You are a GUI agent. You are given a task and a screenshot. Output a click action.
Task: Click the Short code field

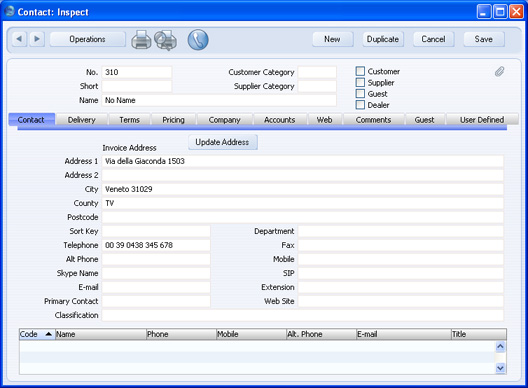click(x=137, y=86)
